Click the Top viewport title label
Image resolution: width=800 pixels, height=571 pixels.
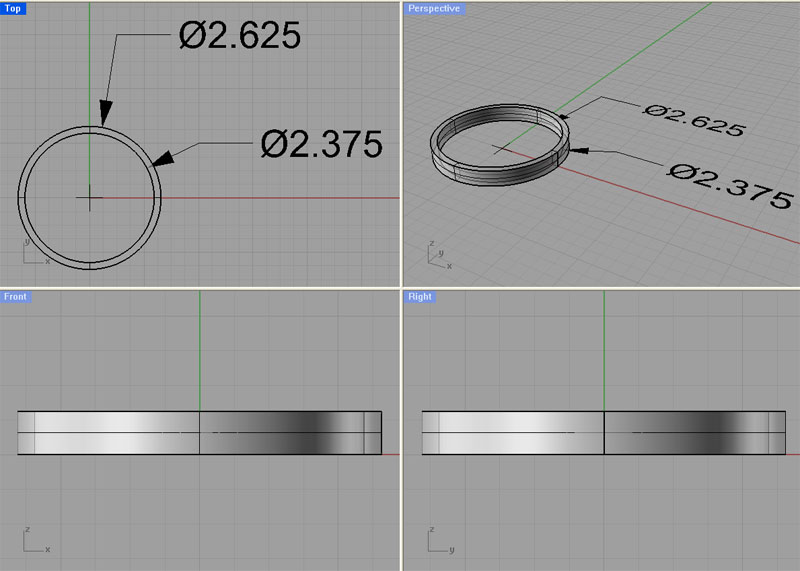coord(14,8)
